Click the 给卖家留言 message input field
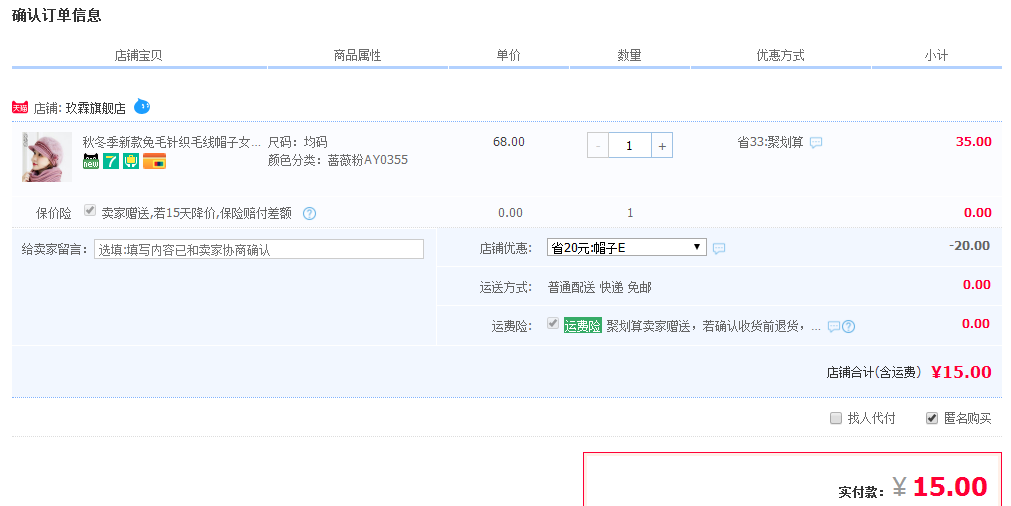Image resolution: width=1011 pixels, height=506 pixels. [x=259, y=249]
